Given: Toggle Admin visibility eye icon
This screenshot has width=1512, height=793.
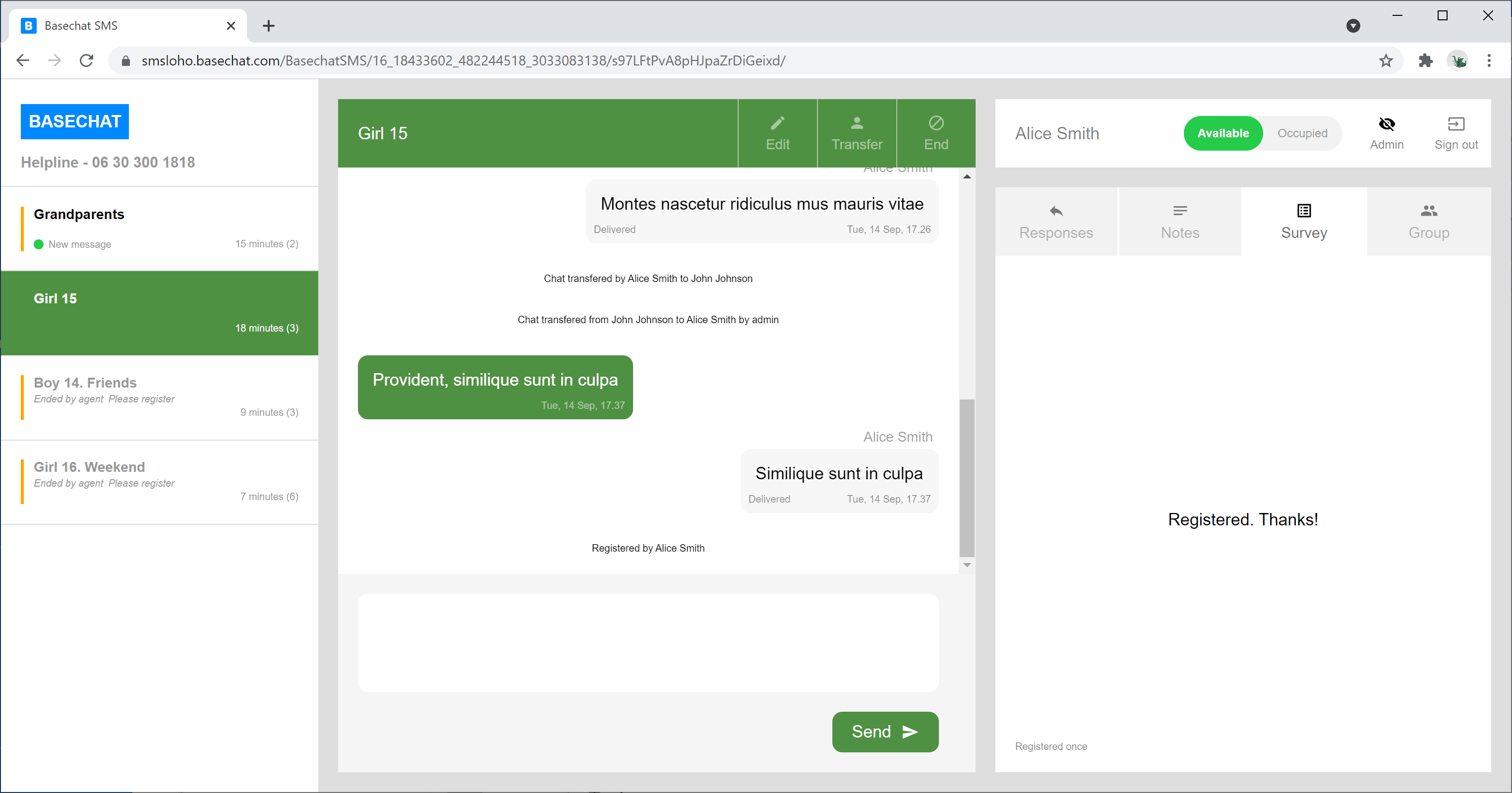Looking at the screenshot, I should [1387, 124].
